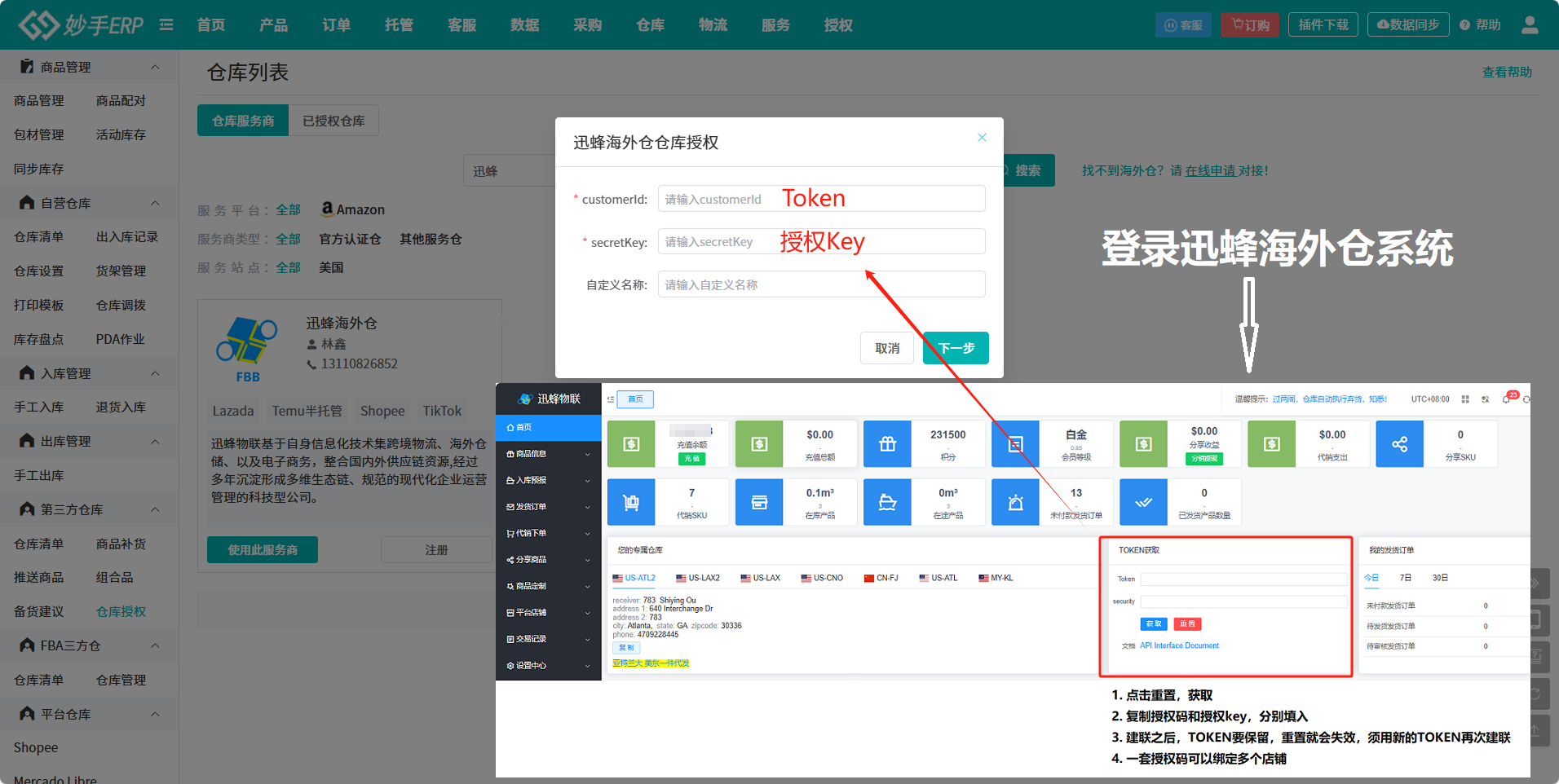This screenshot has height=784, width=1559.
Task: Filter provider type by 官方认证仓
Action: [x=350, y=239]
